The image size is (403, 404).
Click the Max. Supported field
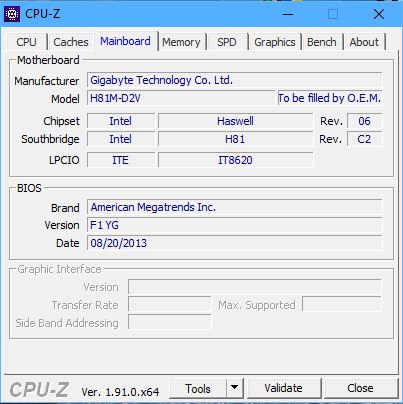tap(342, 304)
